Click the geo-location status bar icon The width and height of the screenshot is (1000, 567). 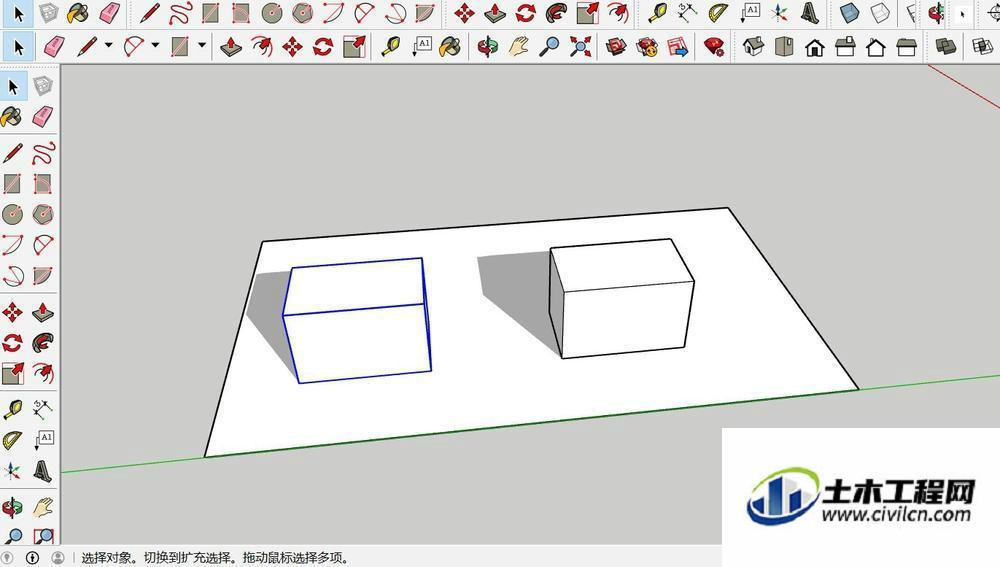(8, 558)
